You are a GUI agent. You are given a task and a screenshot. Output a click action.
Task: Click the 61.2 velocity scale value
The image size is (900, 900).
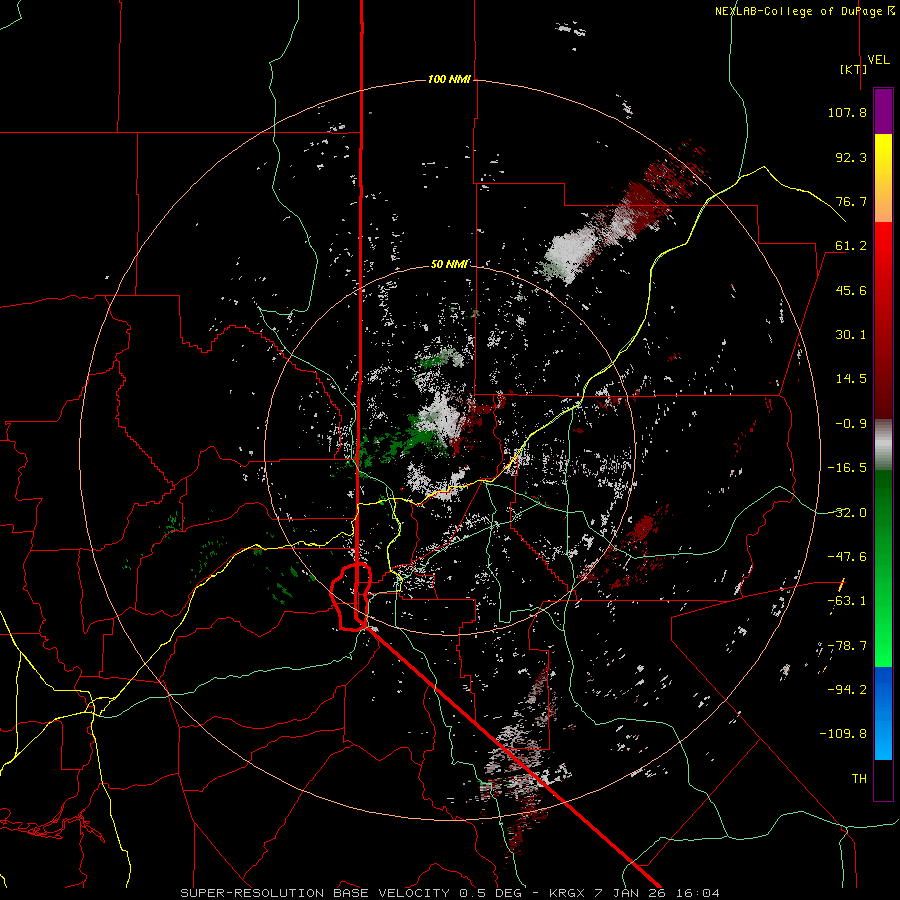coord(851,246)
